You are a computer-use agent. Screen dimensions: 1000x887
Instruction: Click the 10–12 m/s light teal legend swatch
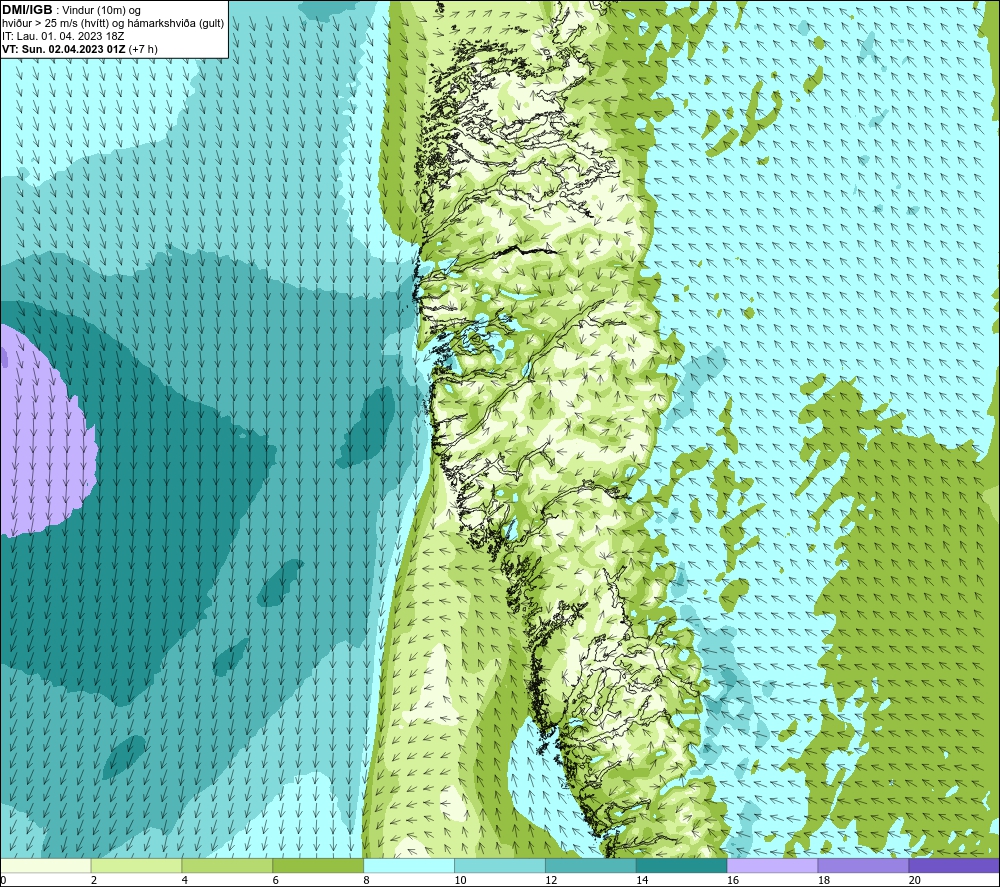click(x=500, y=866)
